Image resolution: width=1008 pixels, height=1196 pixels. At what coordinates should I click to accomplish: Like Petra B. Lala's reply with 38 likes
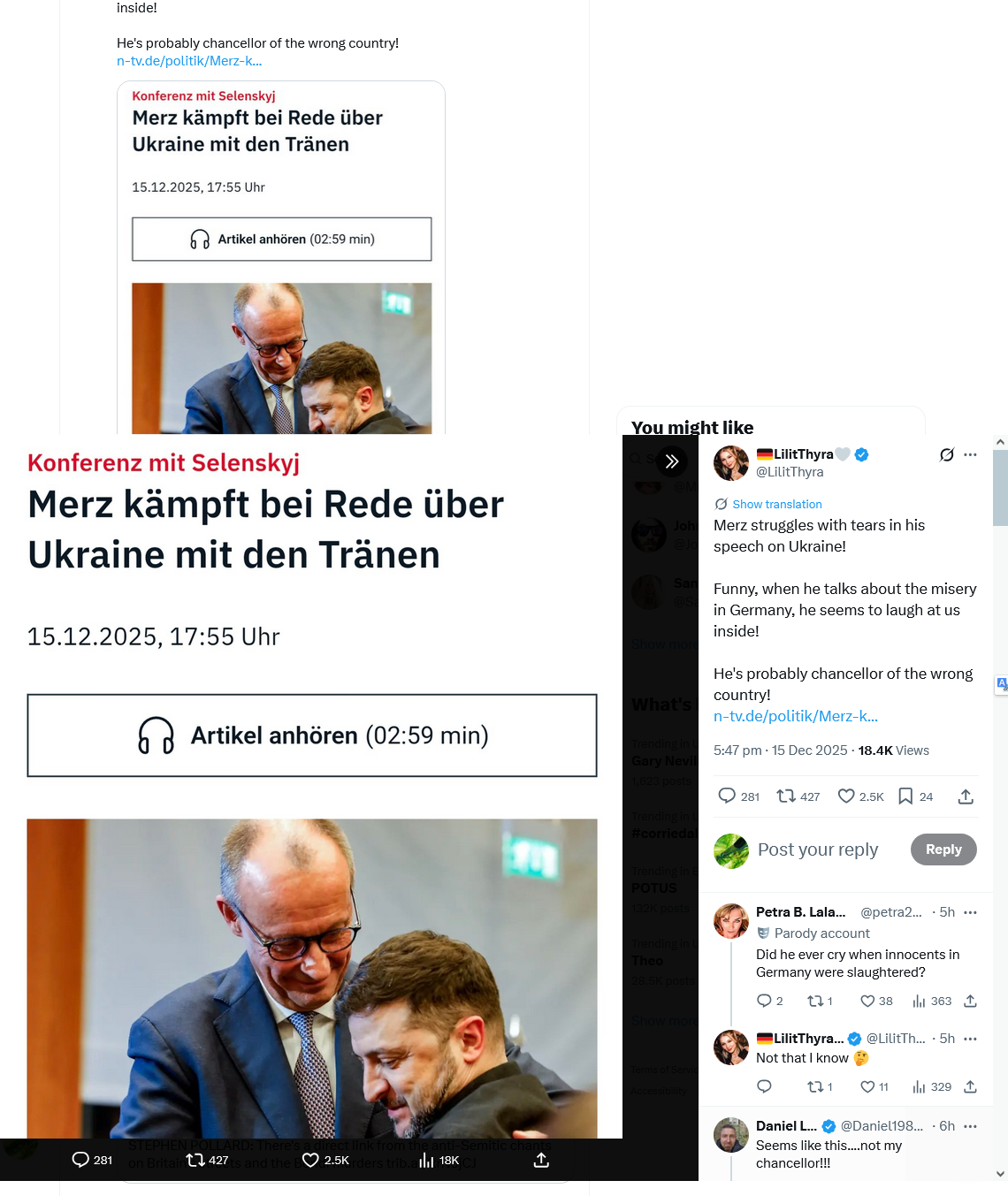tap(876, 1001)
